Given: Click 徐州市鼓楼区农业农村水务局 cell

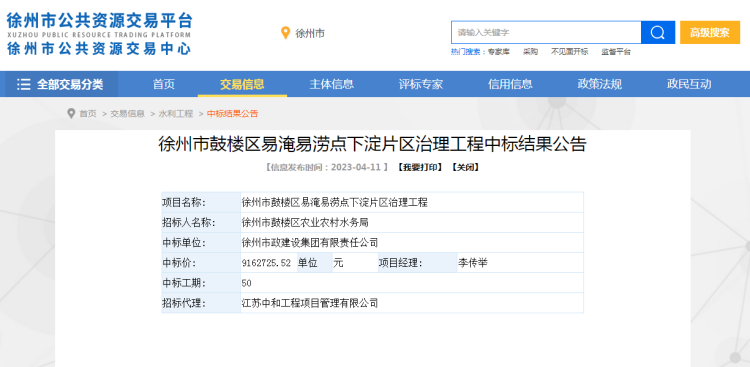Looking at the screenshot, I should click(x=412, y=222).
